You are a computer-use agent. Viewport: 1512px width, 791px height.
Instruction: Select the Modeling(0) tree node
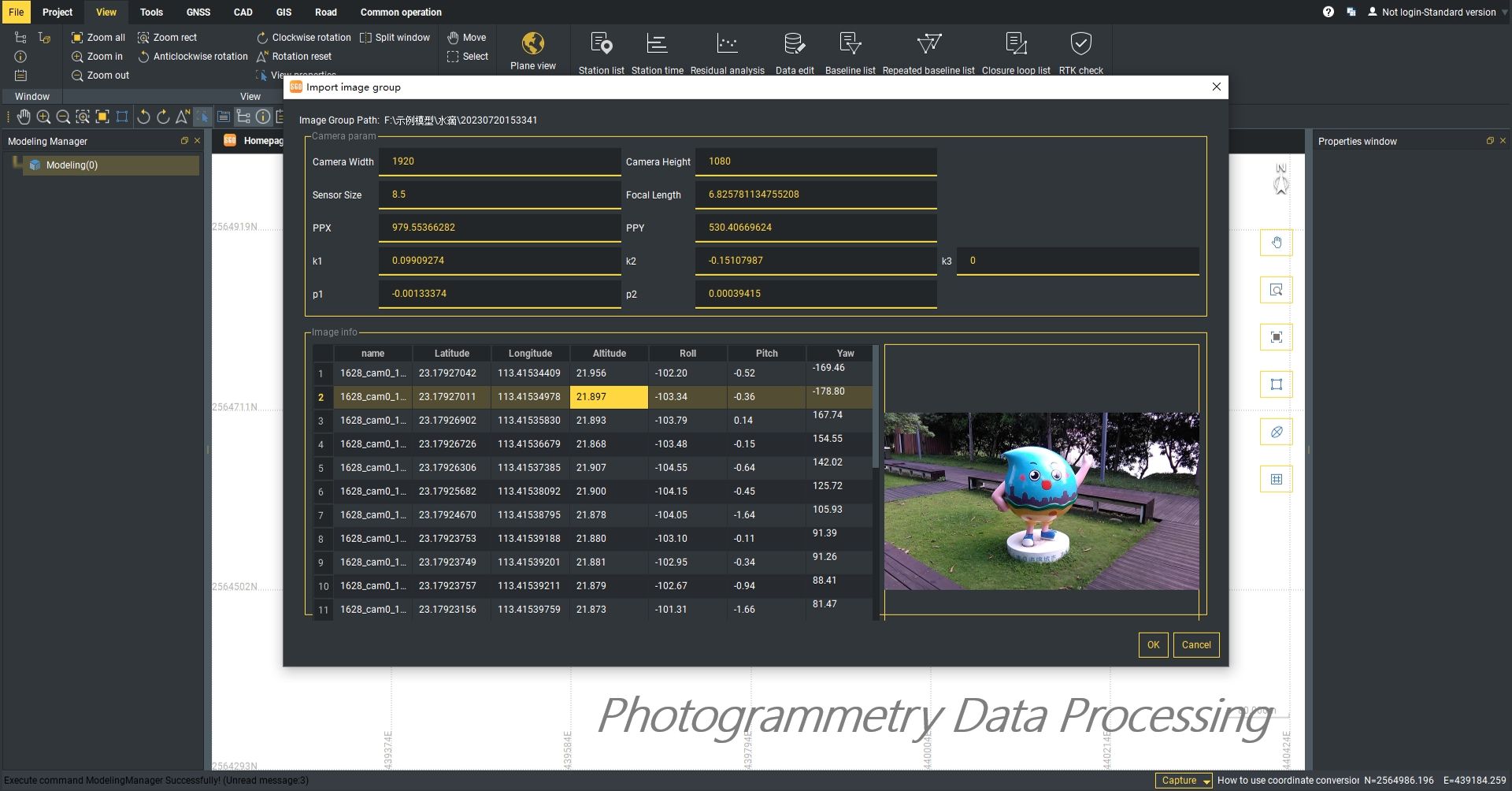(x=111, y=165)
